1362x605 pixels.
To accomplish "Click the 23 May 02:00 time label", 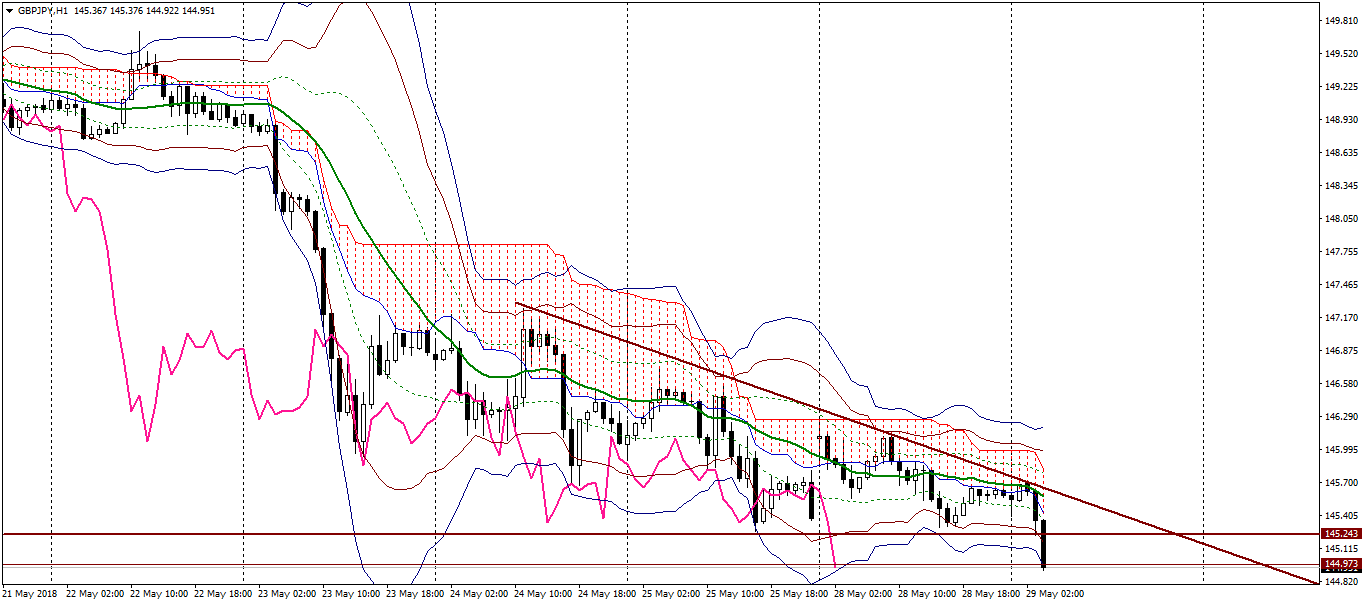I will click(285, 594).
